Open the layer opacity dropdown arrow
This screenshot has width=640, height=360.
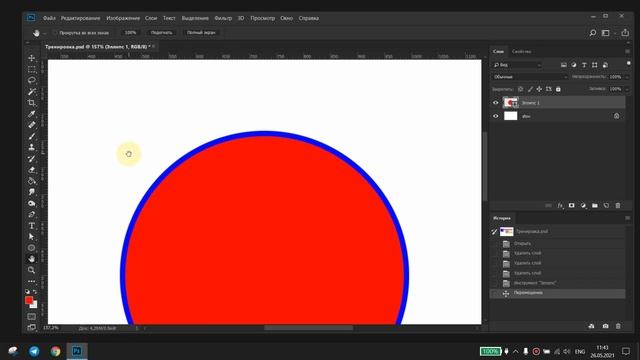coord(627,77)
